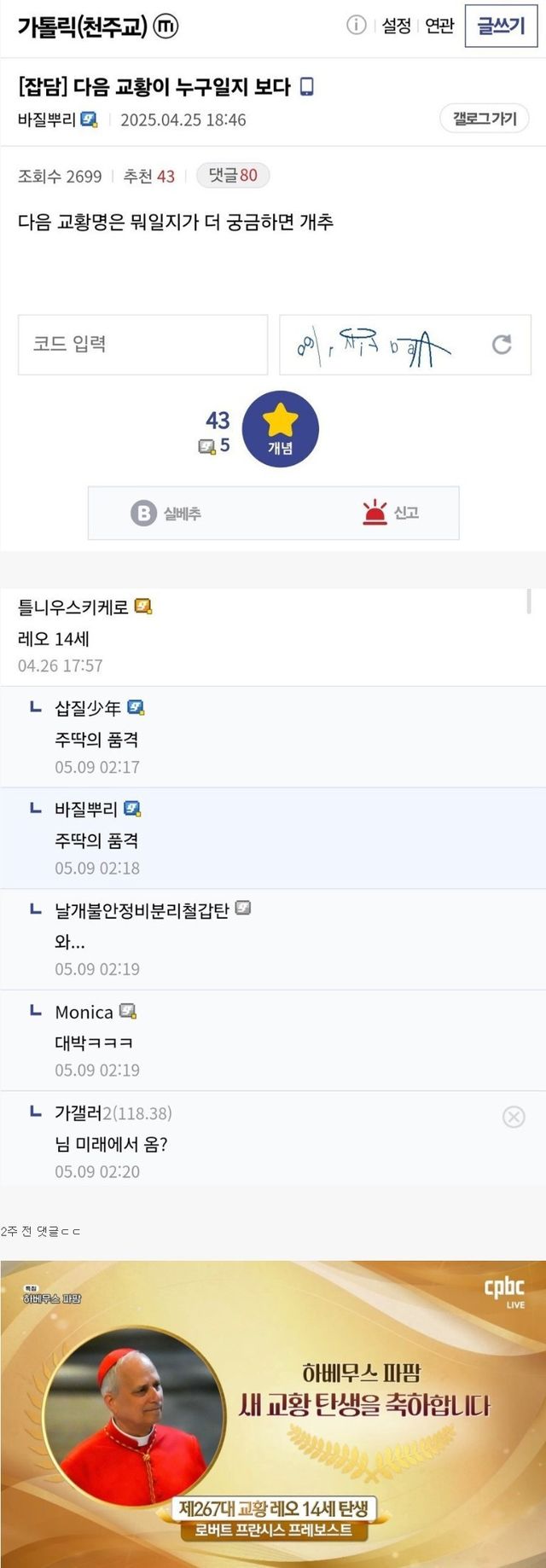The image size is (546, 1568).
Task: Click Monica nickname badge icon
Action: [x=128, y=1012]
